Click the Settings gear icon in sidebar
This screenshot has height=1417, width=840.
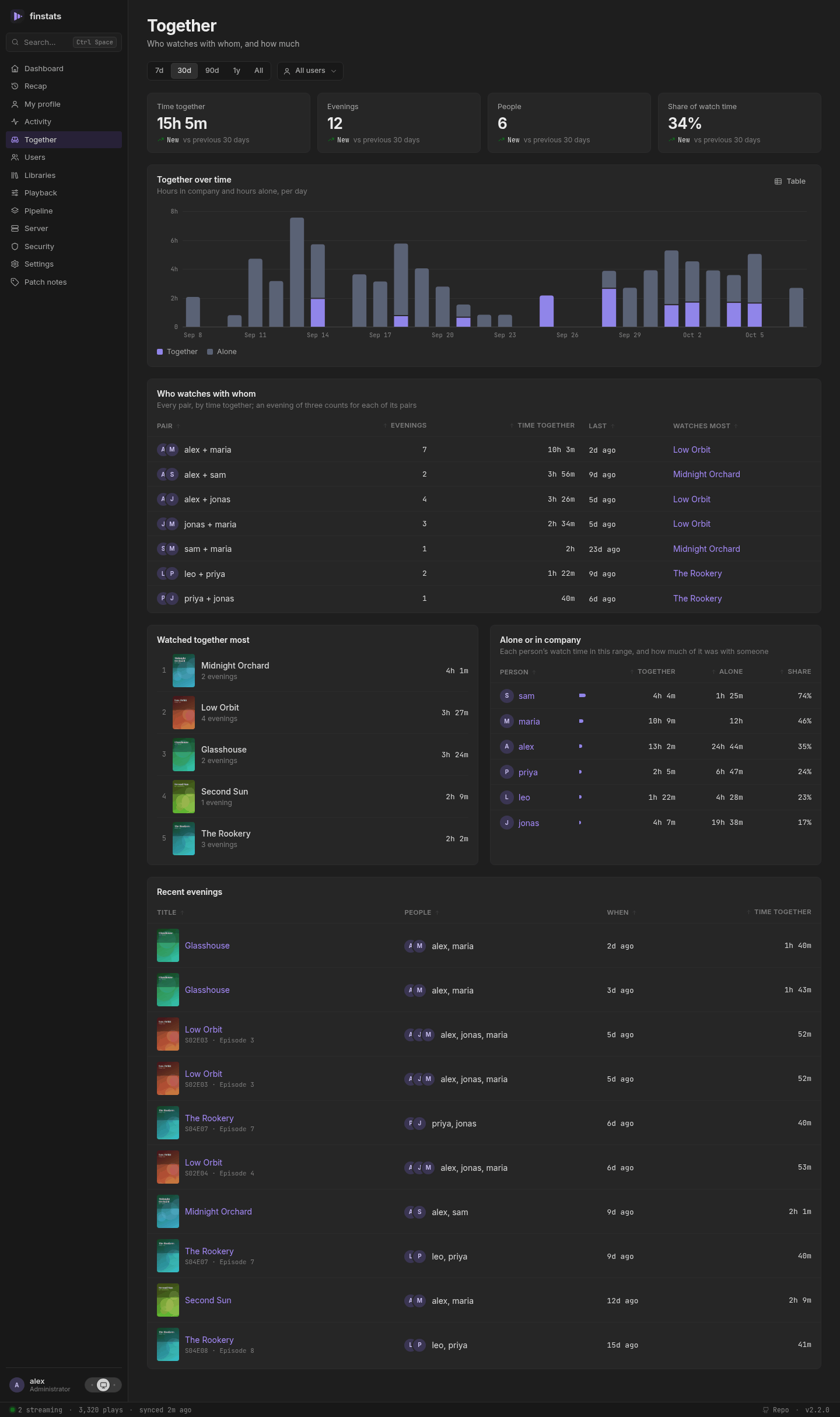[x=15, y=264]
